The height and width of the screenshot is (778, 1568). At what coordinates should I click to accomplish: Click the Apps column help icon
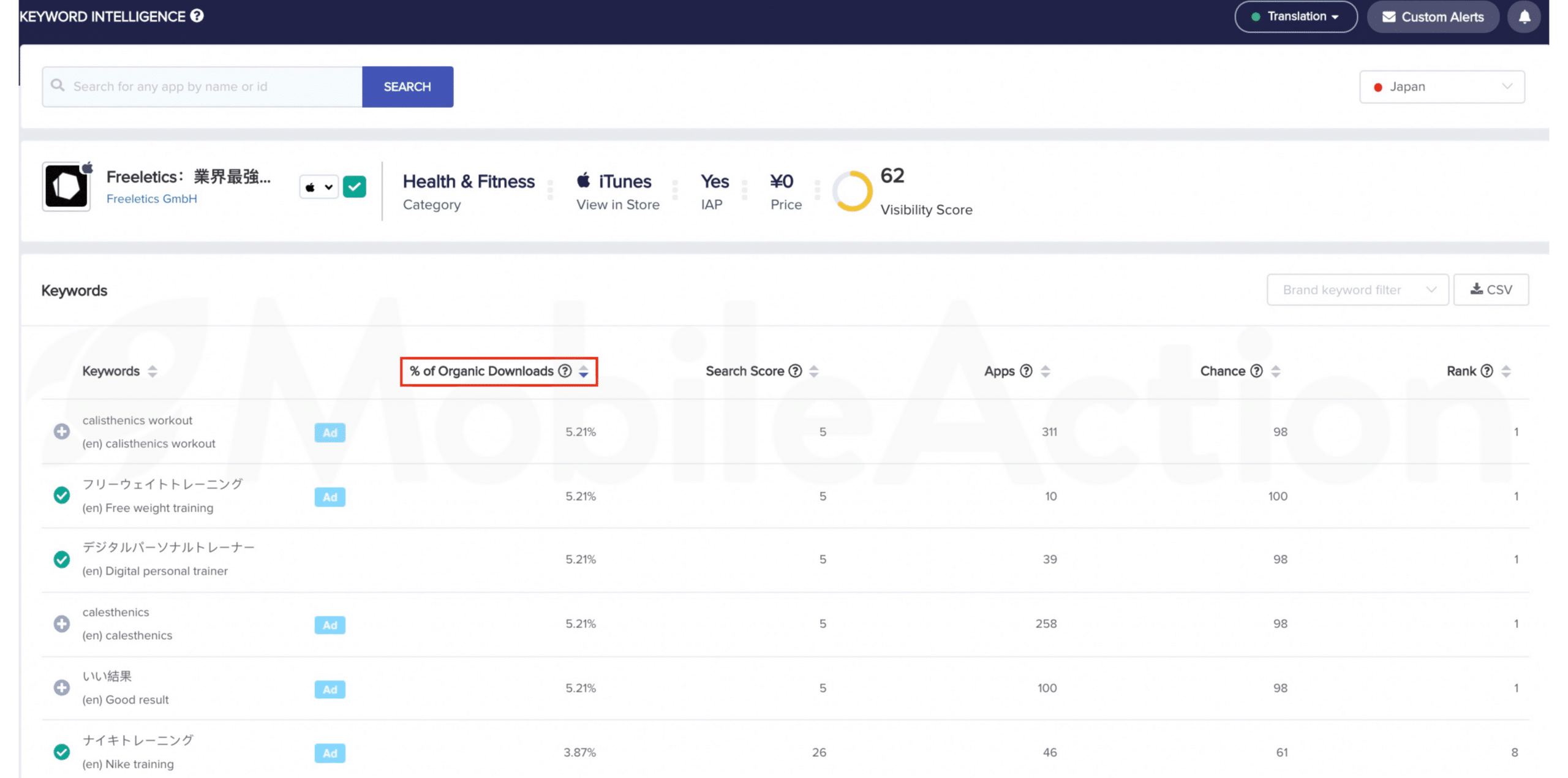[1026, 371]
